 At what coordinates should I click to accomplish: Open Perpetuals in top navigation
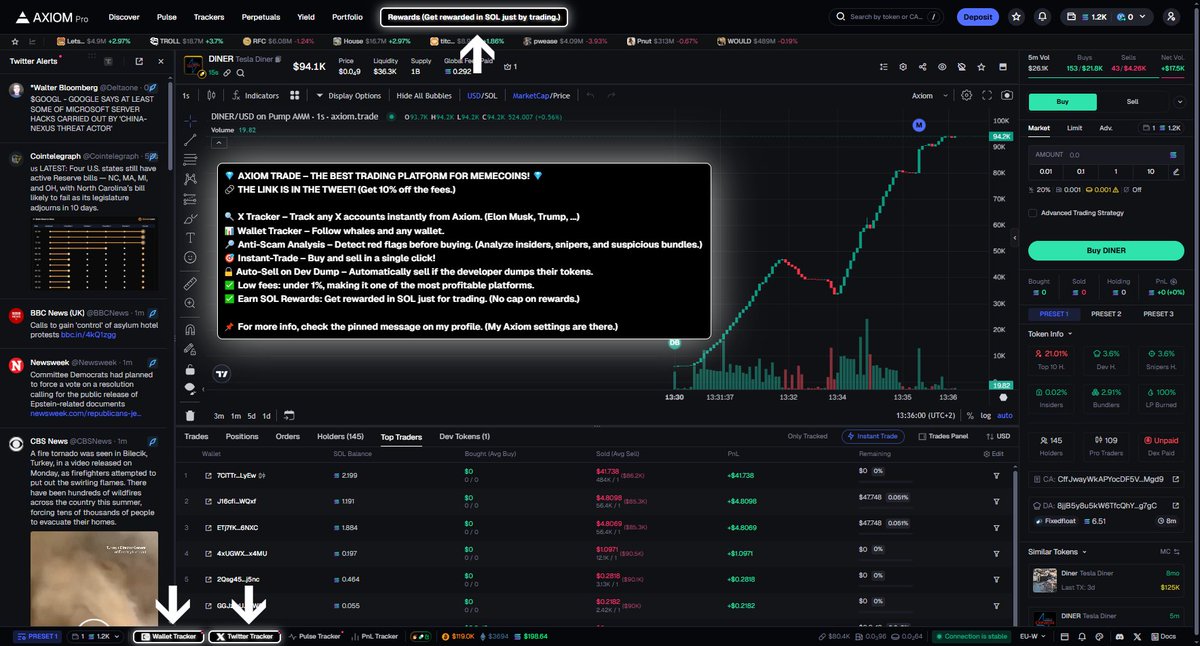coord(260,17)
